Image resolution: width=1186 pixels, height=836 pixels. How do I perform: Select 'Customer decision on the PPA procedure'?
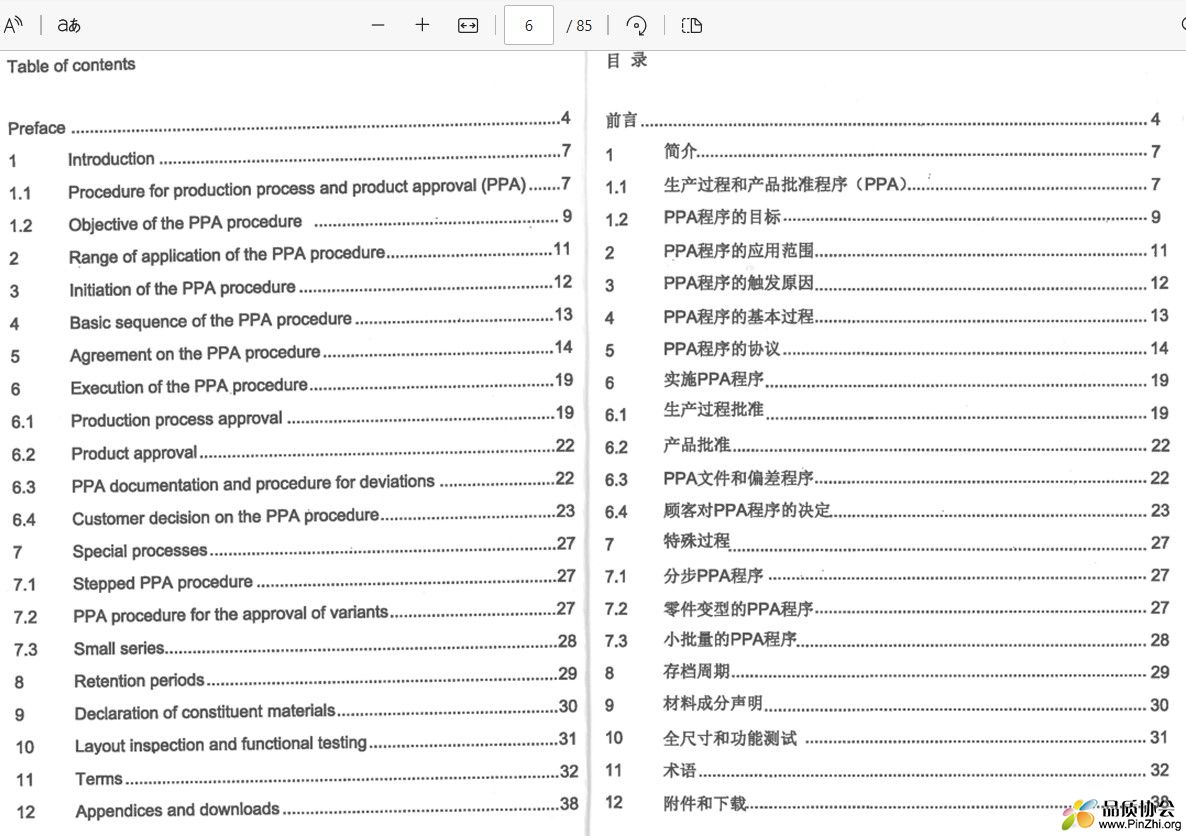[x=225, y=517]
